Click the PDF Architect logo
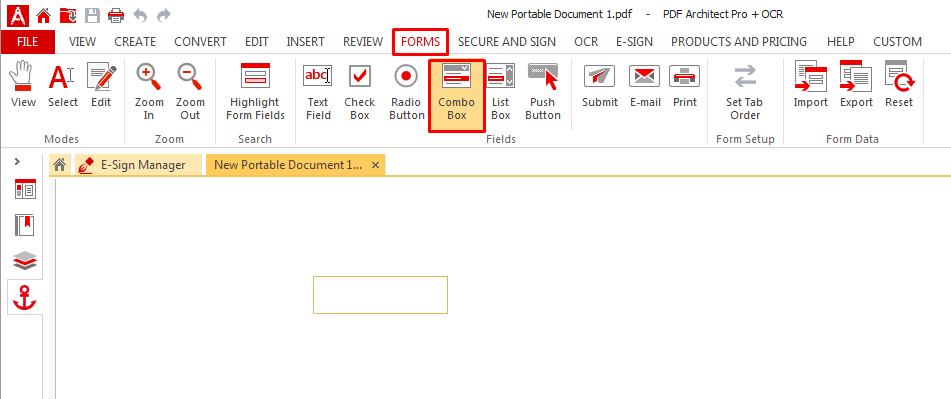Viewport: 951px width, 399px height. [18, 15]
